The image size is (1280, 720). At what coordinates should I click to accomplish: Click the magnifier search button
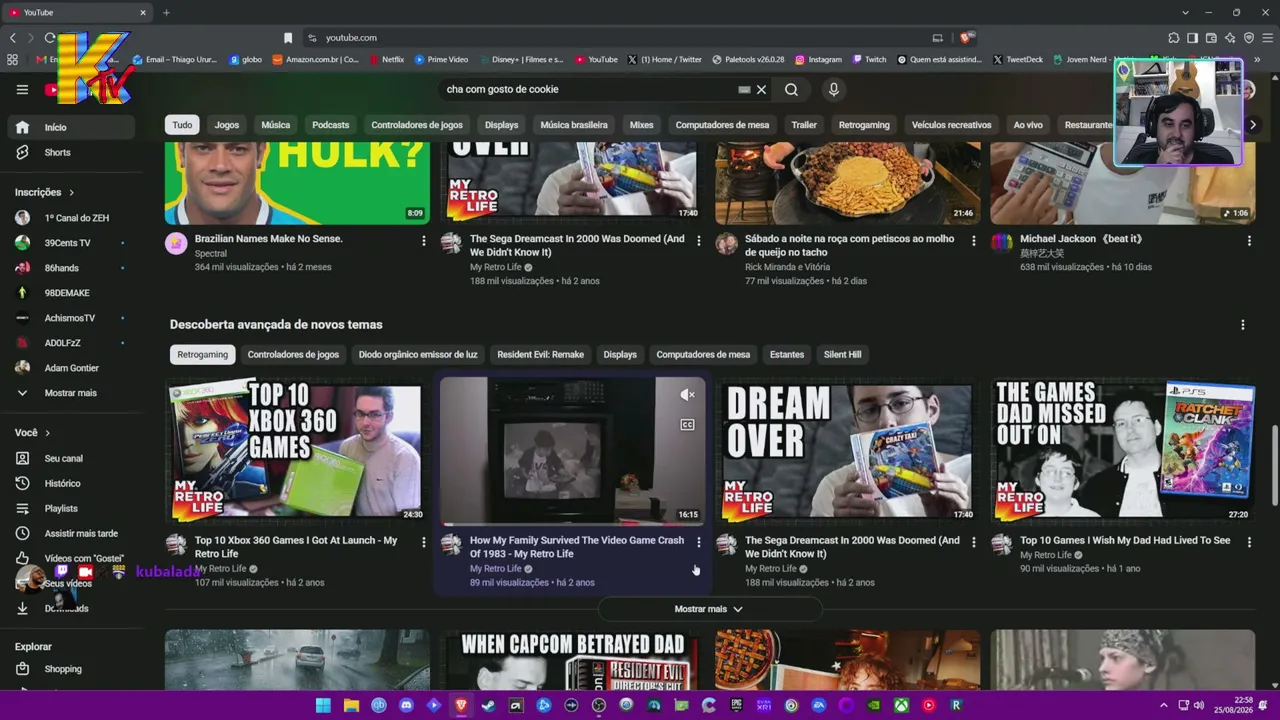pos(791,89)
